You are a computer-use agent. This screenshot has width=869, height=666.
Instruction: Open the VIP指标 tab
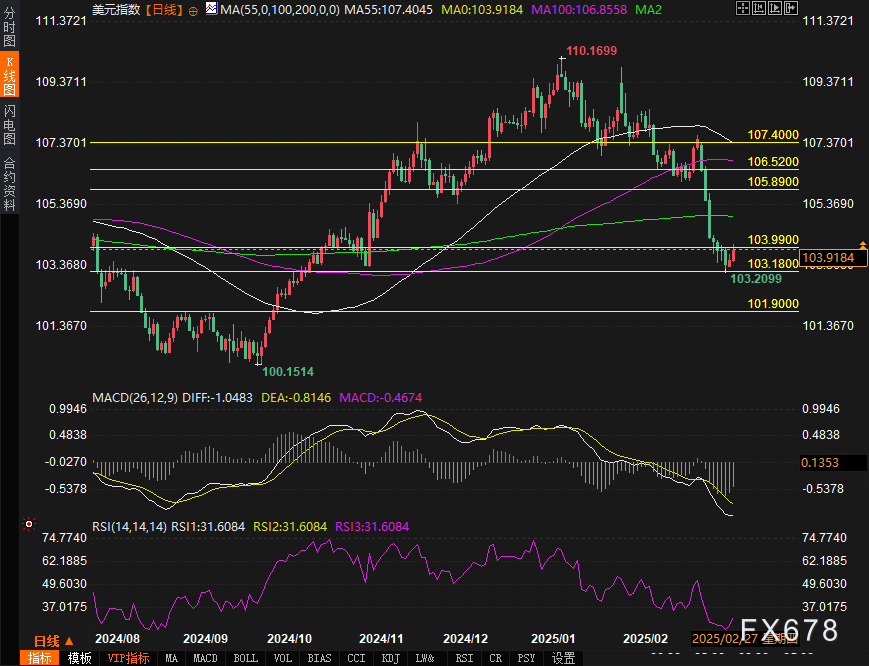[128, 658]
